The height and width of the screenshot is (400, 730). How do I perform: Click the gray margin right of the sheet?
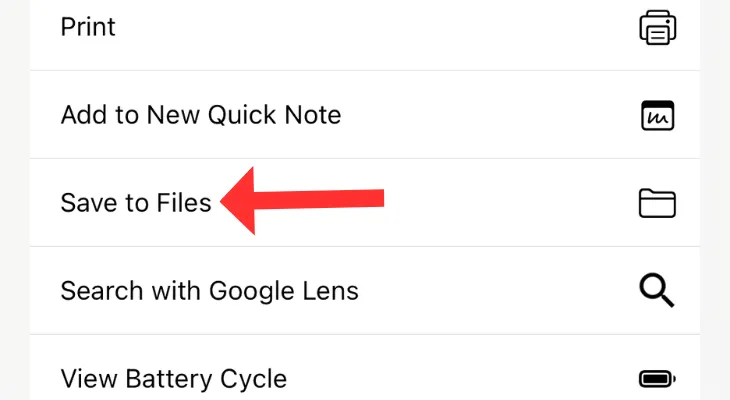[x=715, y=200]
